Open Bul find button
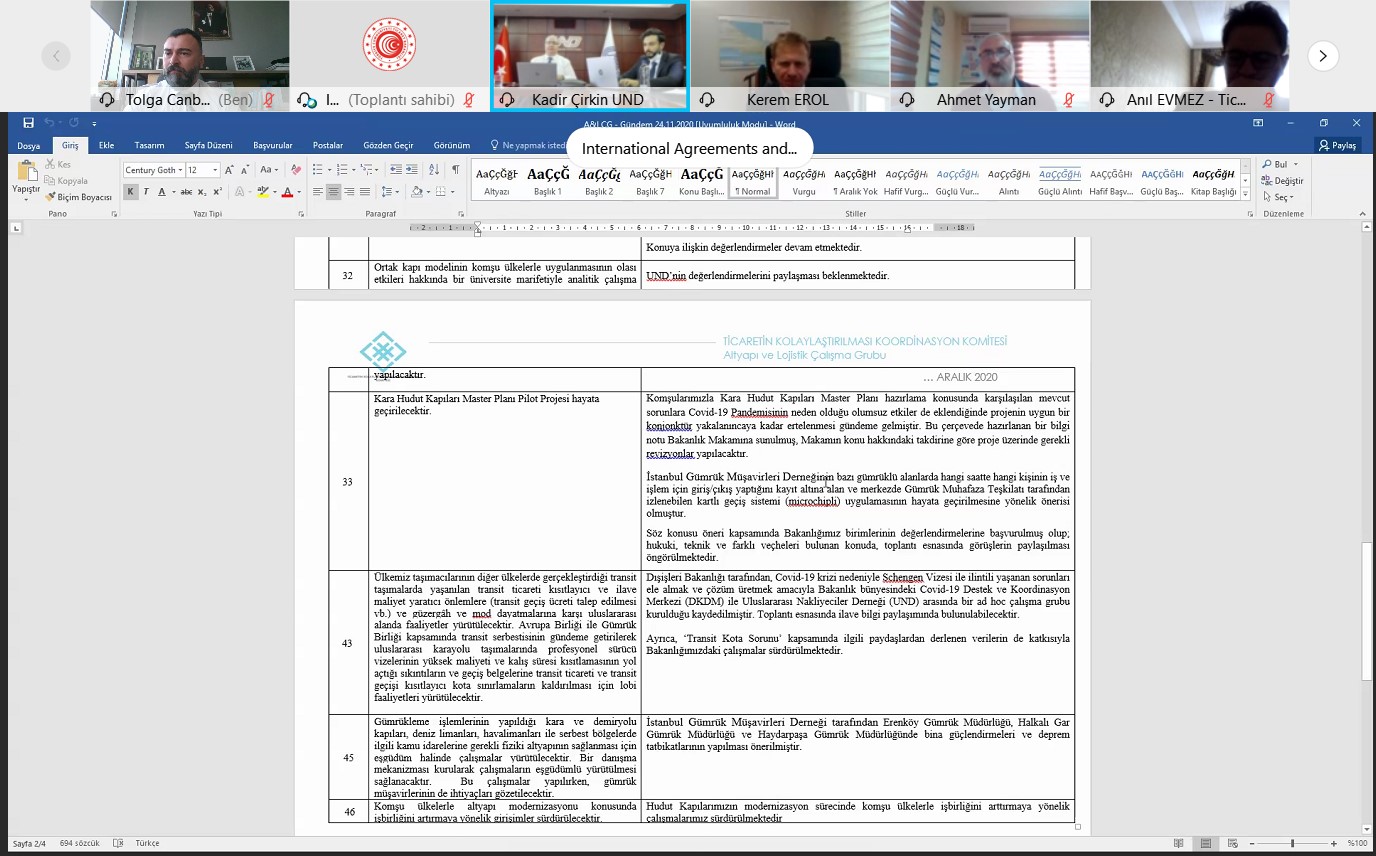This screenshot has width=1376, height=856. coord(1280,164)
